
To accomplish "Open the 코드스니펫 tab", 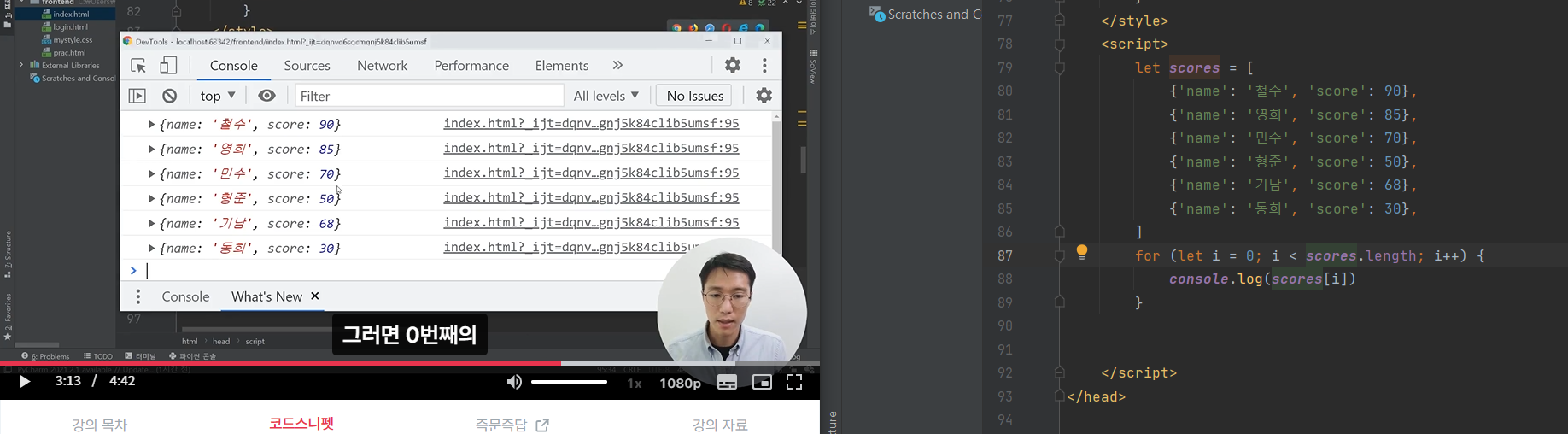I will [301, 424].
